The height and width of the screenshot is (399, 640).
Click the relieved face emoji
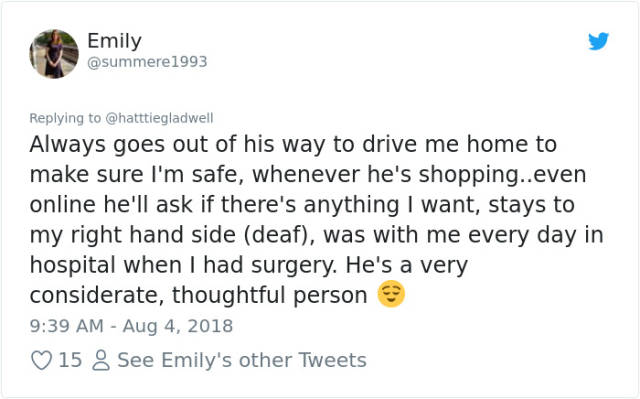click(391, 294)
